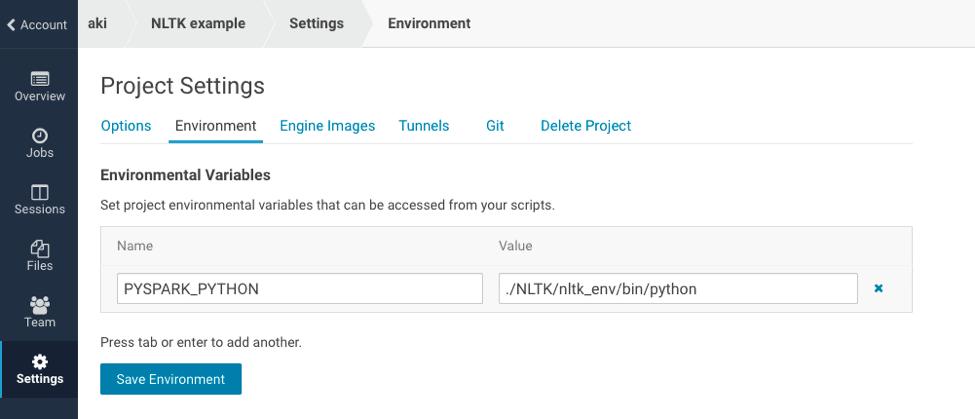Click the Value column header
This screenshot has height=419, width=975.
click(515, 246)
